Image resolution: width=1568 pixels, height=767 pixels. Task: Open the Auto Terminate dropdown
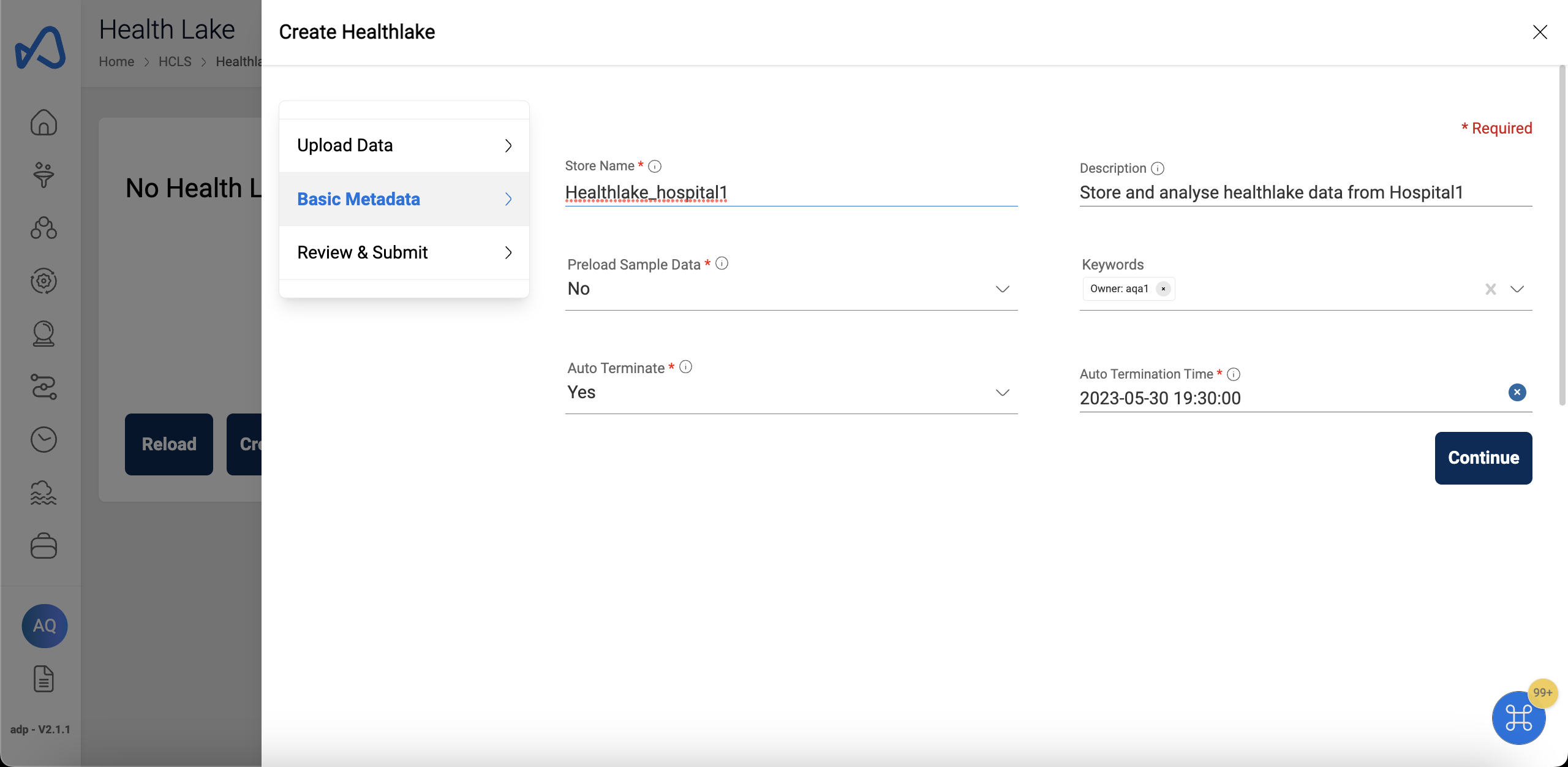(x=791, y=392)
